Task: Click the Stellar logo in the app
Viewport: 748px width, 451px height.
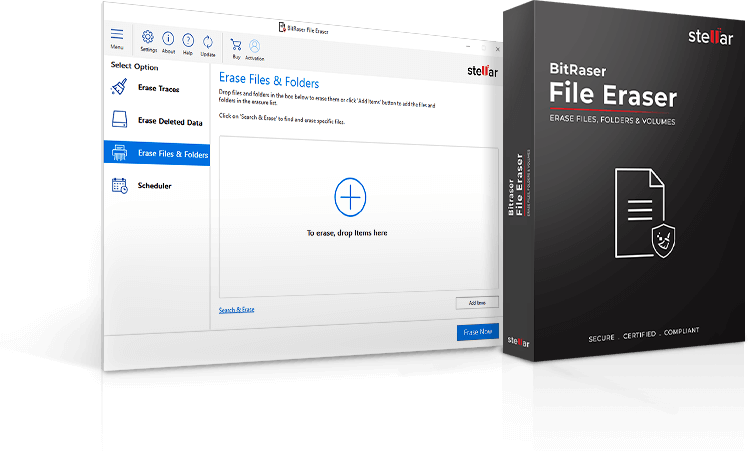Action: point(482,72)
